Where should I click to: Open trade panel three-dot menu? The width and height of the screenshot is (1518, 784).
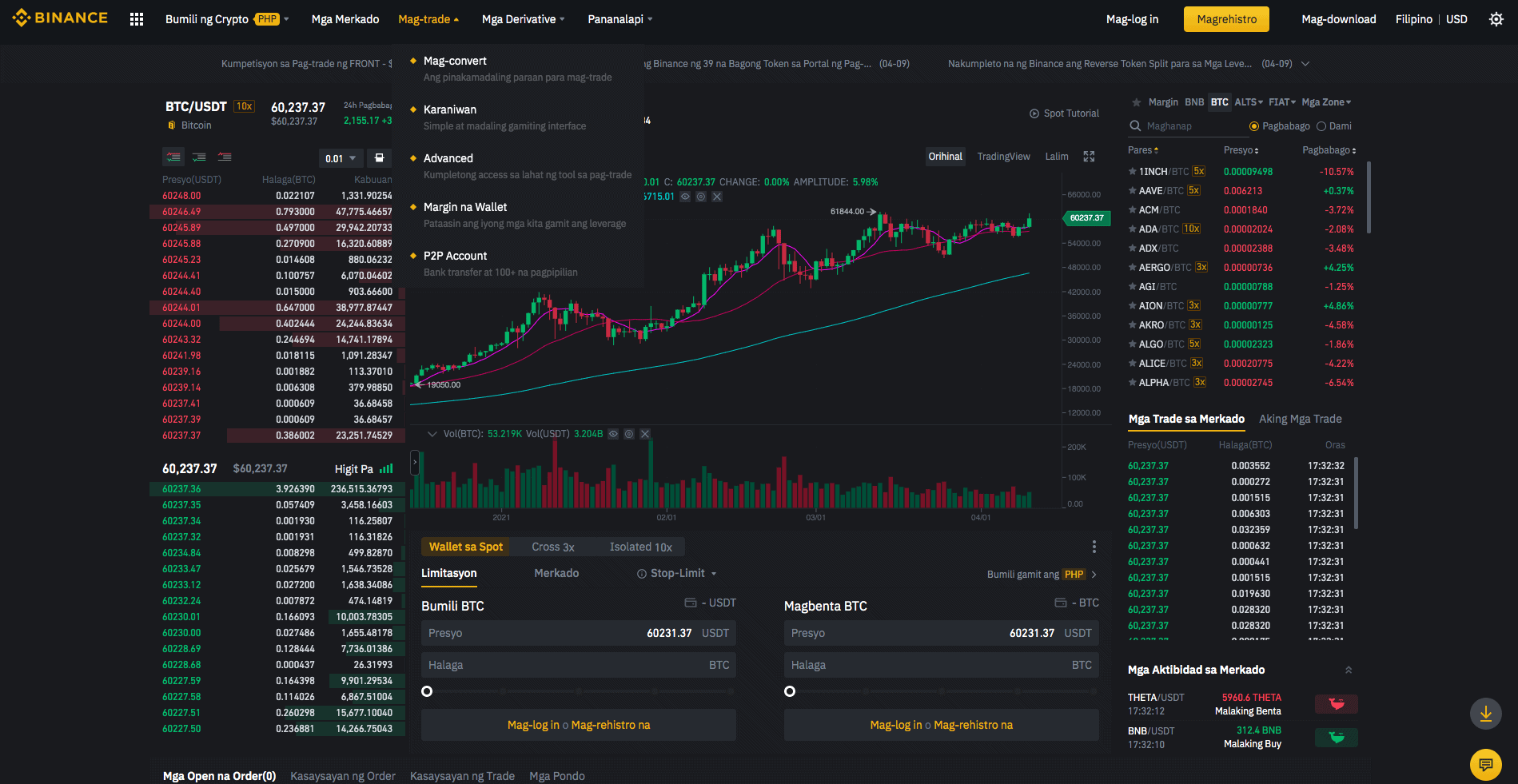pos(1094,547)
